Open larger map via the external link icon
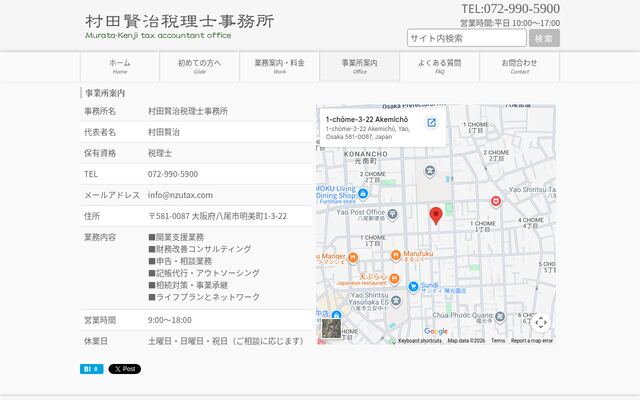This screenshot has height=400, width=640. tap(431, 122)
